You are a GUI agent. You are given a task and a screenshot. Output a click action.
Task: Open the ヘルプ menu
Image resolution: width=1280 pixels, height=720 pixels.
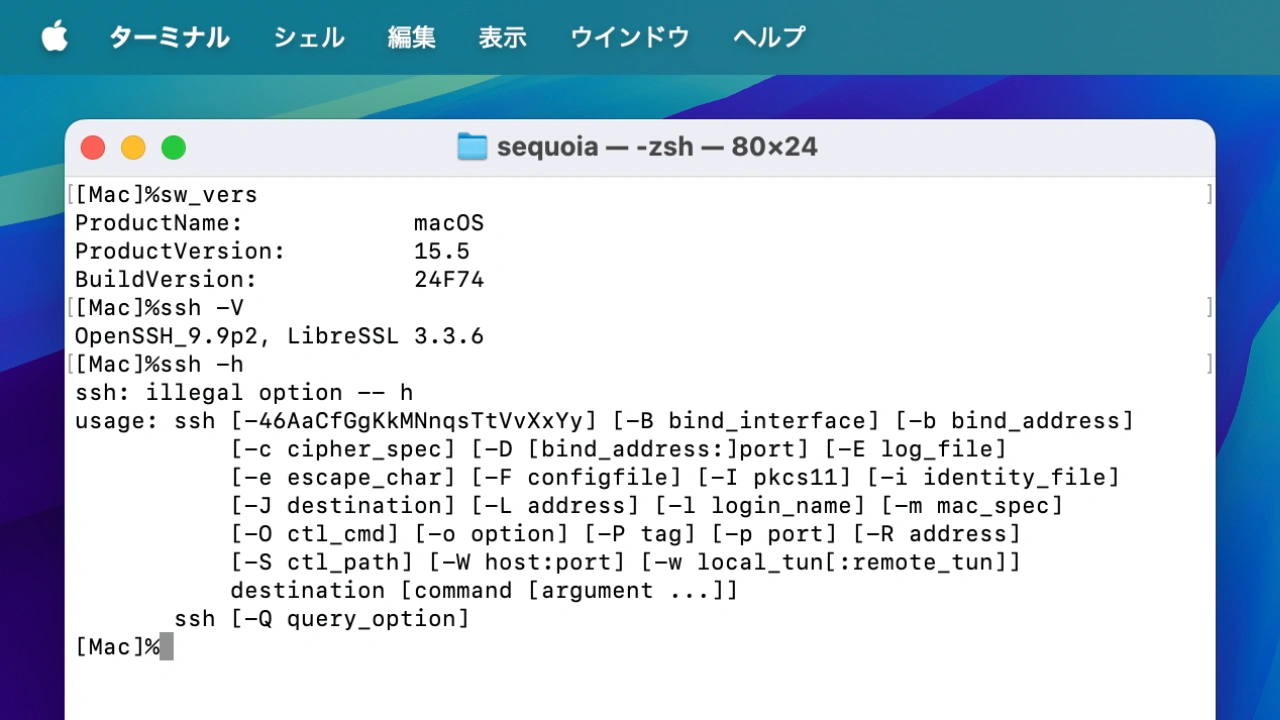pyautogui.click(x=769, y=38)
